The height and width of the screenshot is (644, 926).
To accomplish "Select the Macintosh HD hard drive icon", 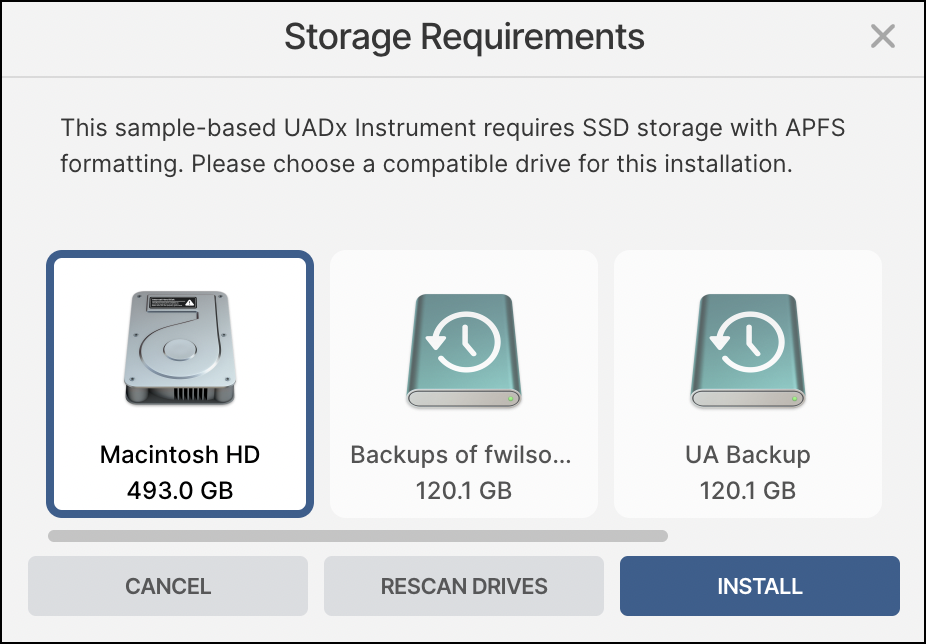I will [x=180, y=348].
